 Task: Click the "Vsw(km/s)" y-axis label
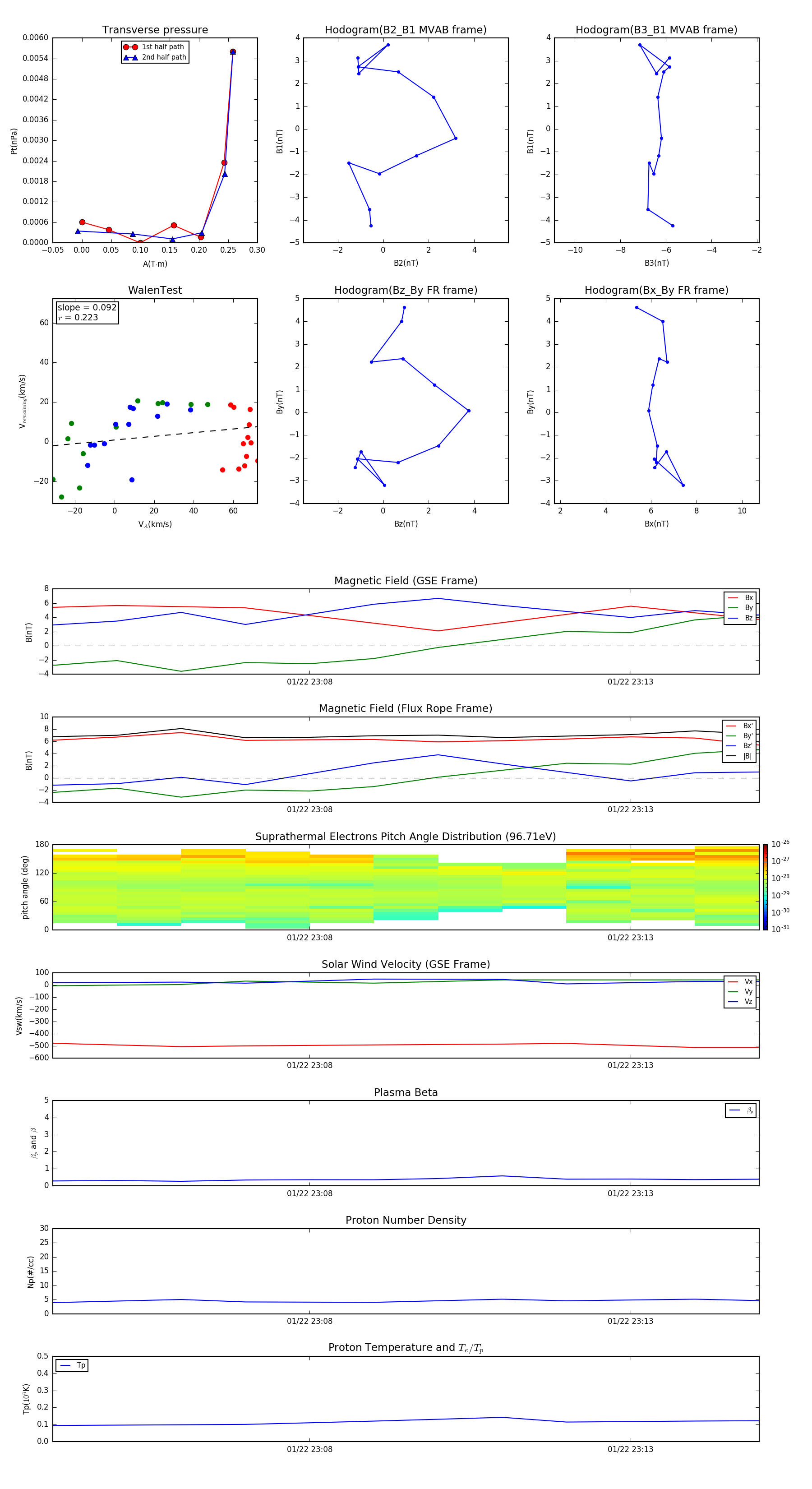click(x=19, y=1016)
